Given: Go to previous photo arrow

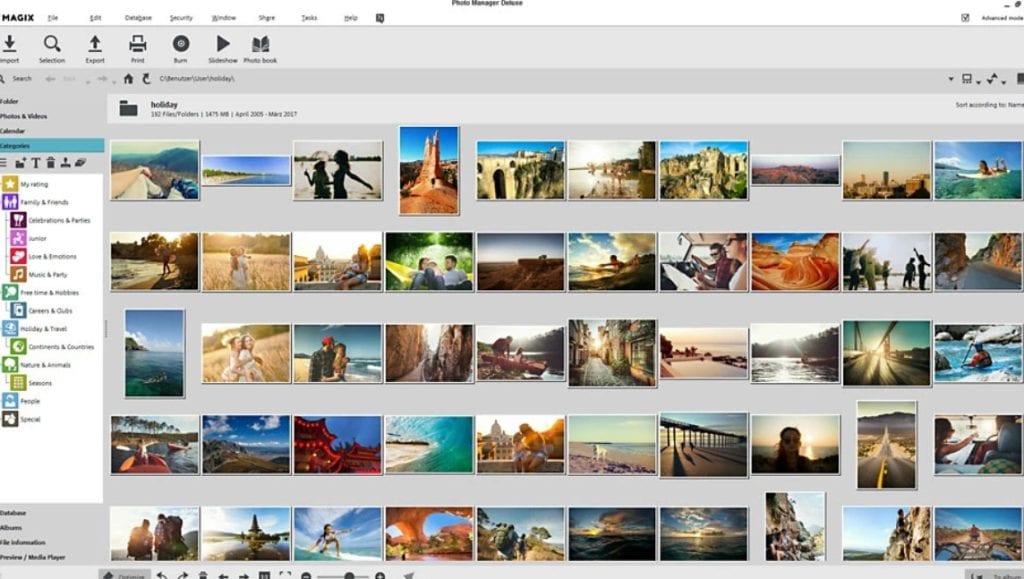Looking at the screenshot, I should pyautogui.click(x=223, y=576).
